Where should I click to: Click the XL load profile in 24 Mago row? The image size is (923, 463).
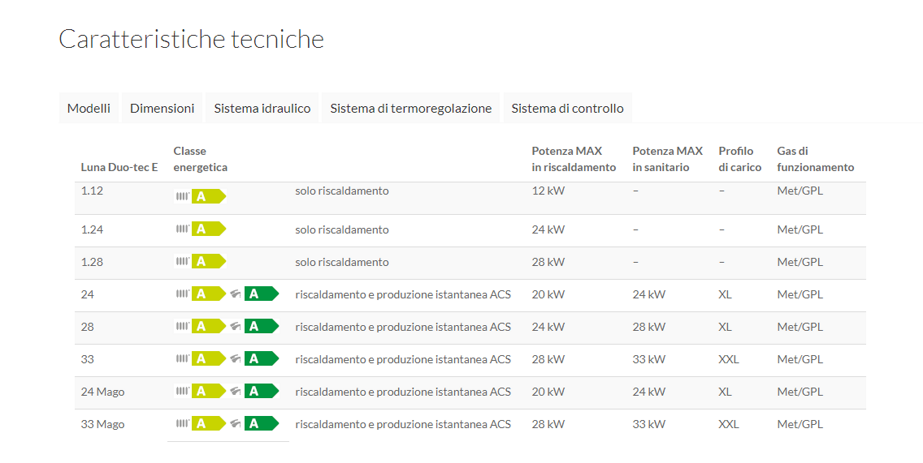point(725,391)
